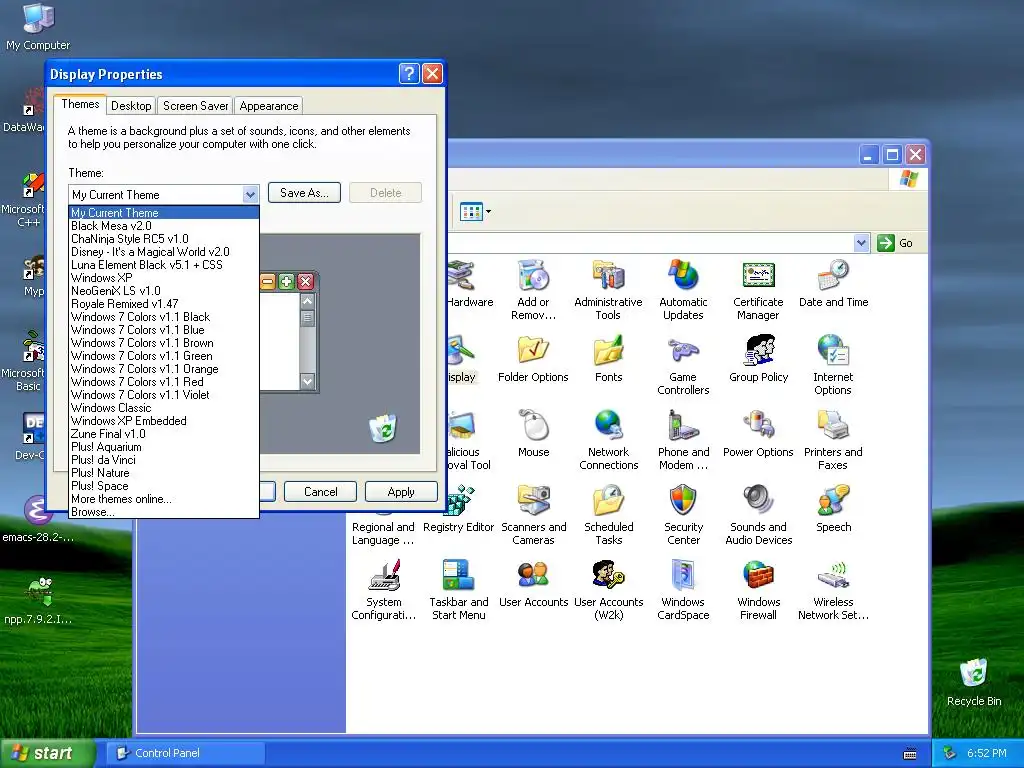Viewport: 1024px width, 768px height.
Task: Choose Windows XP theme from list
Action: tap(163, 278)
